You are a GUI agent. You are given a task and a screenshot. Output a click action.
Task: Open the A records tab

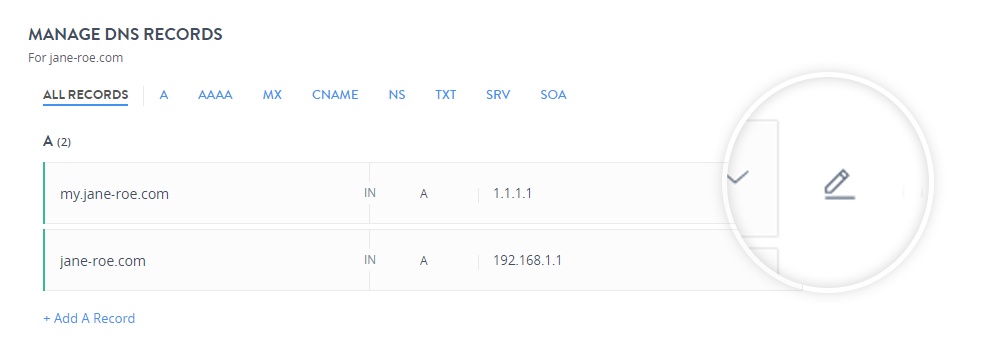[164, 95]
